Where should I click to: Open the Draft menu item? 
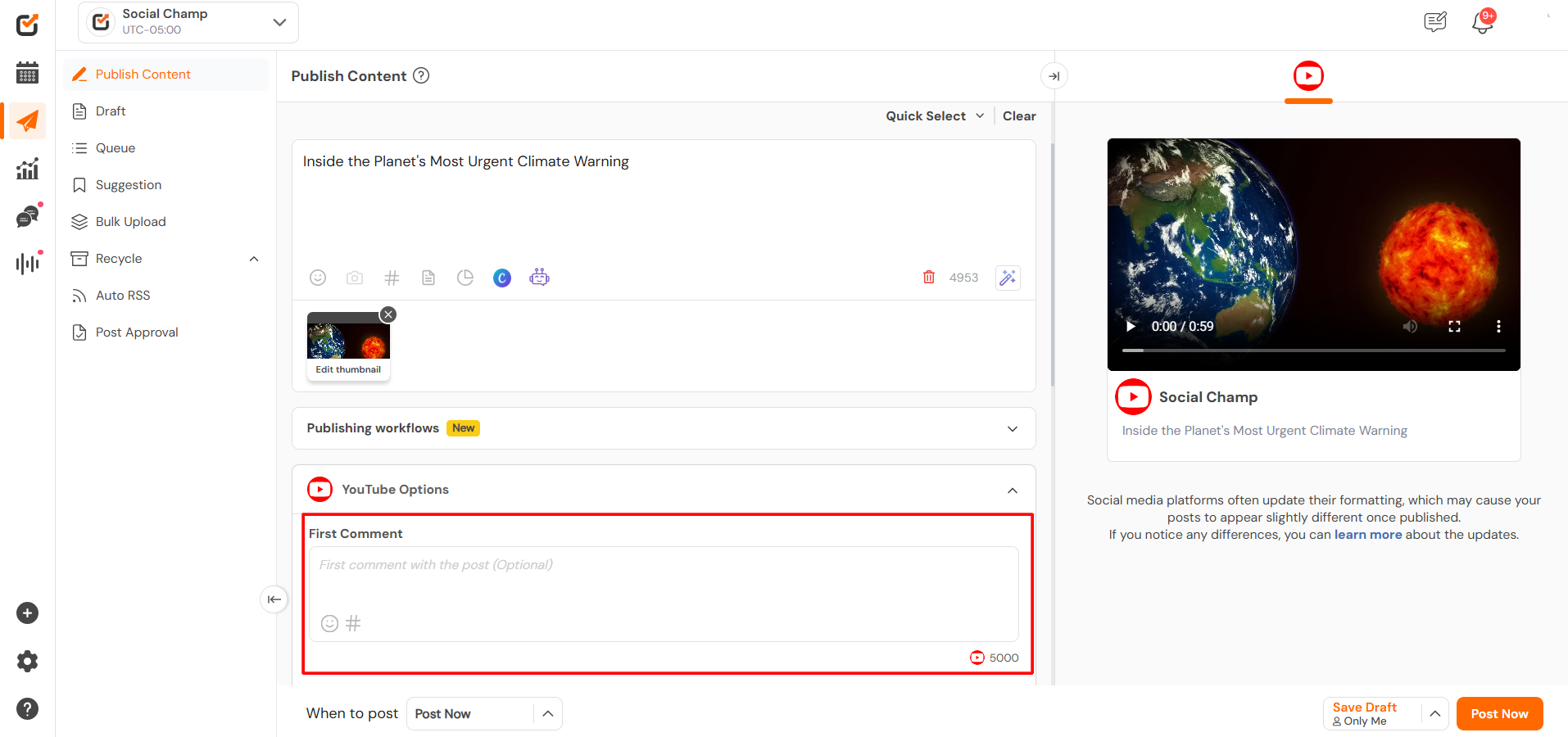coord(111,111)
